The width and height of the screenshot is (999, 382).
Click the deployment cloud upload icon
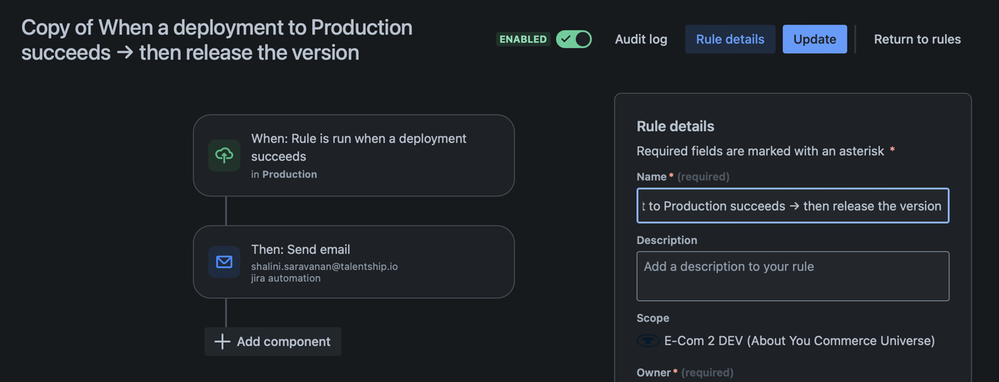pos(224,155)
